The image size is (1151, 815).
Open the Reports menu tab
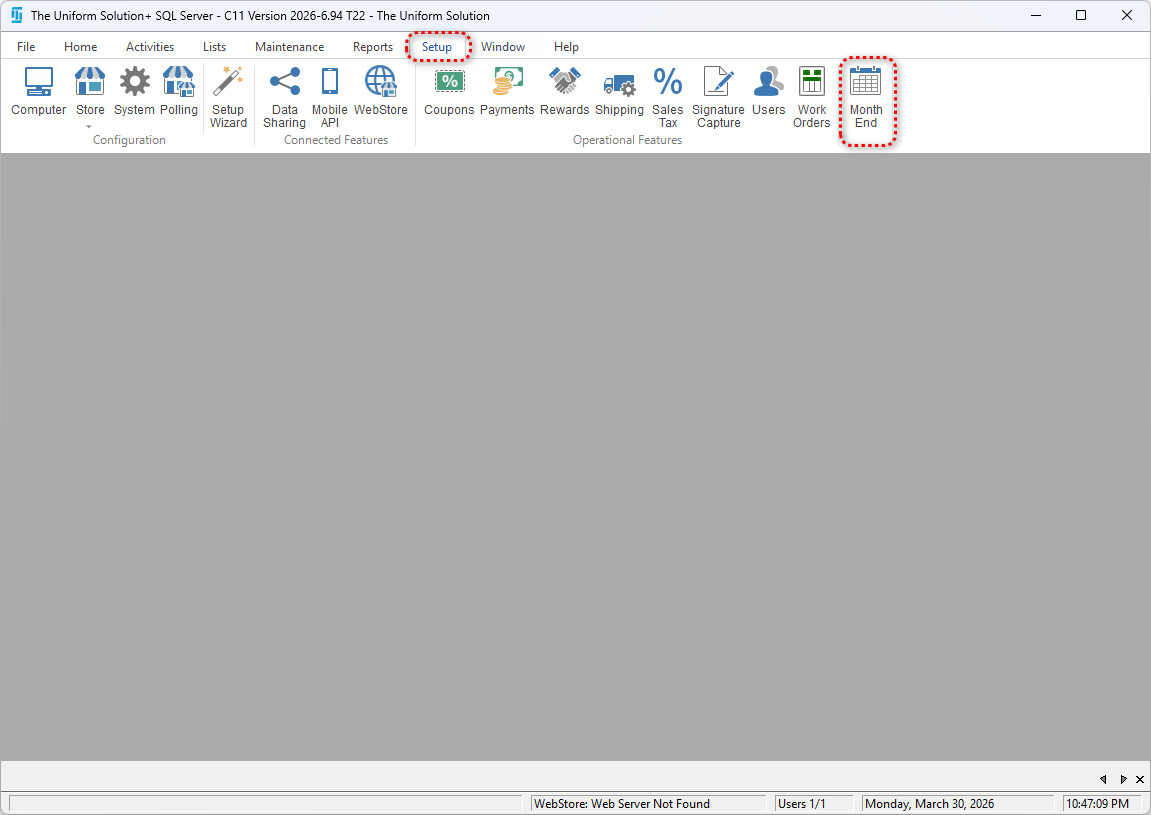tap(372, 47)
